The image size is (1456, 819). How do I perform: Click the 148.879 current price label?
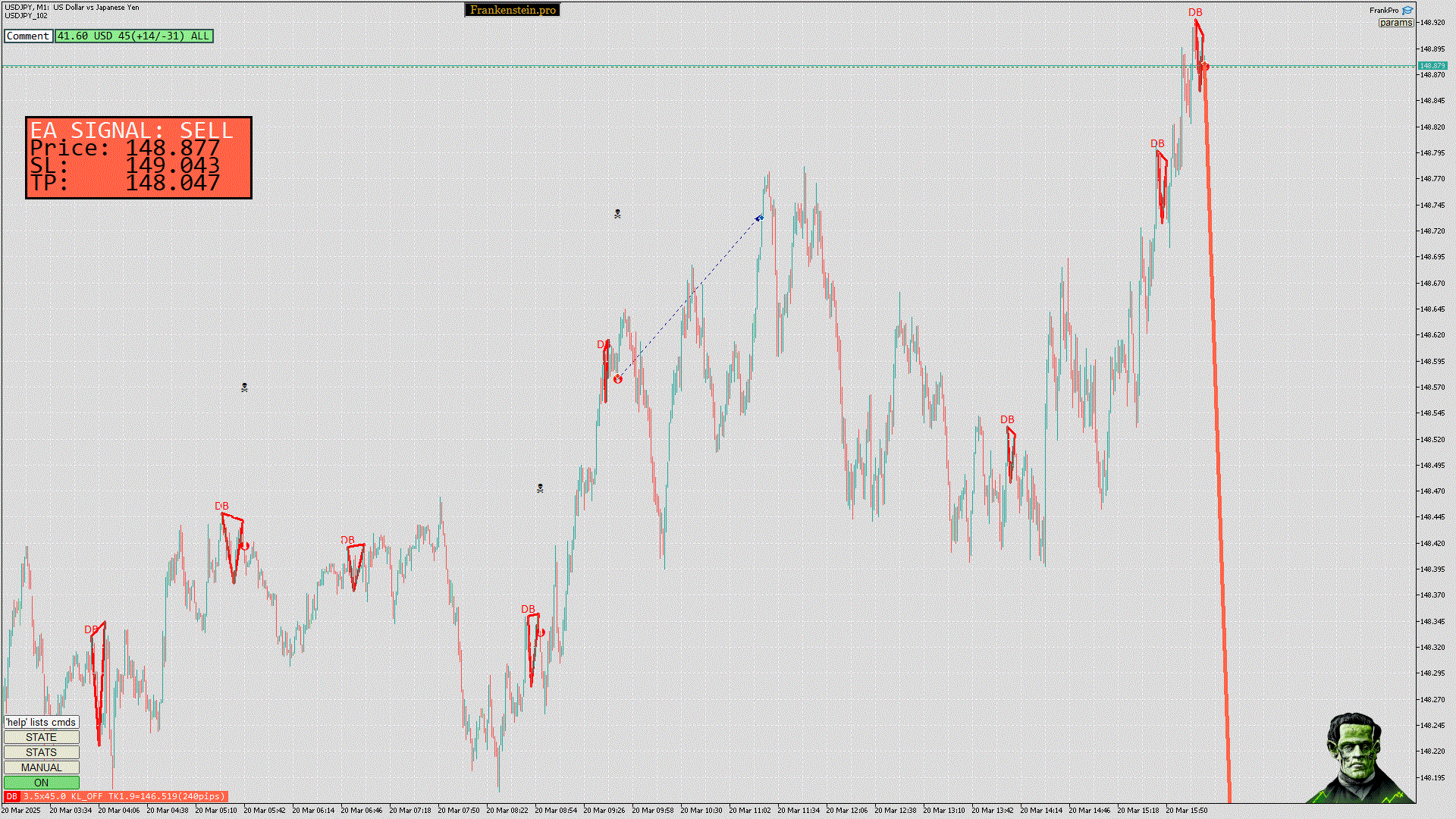point(1432,66)
